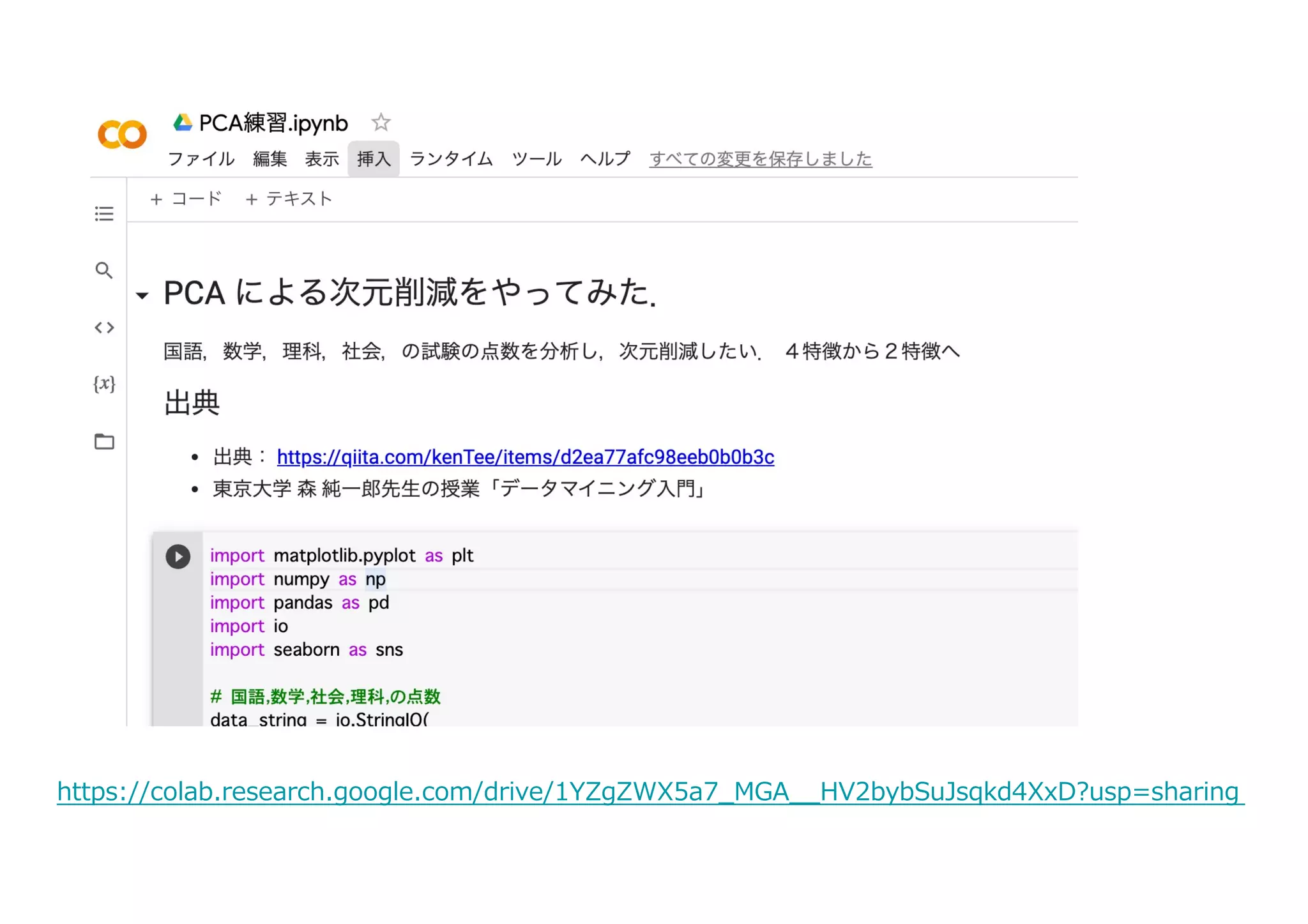Click the Google Drive icon beside title

[x=183, y=123]
